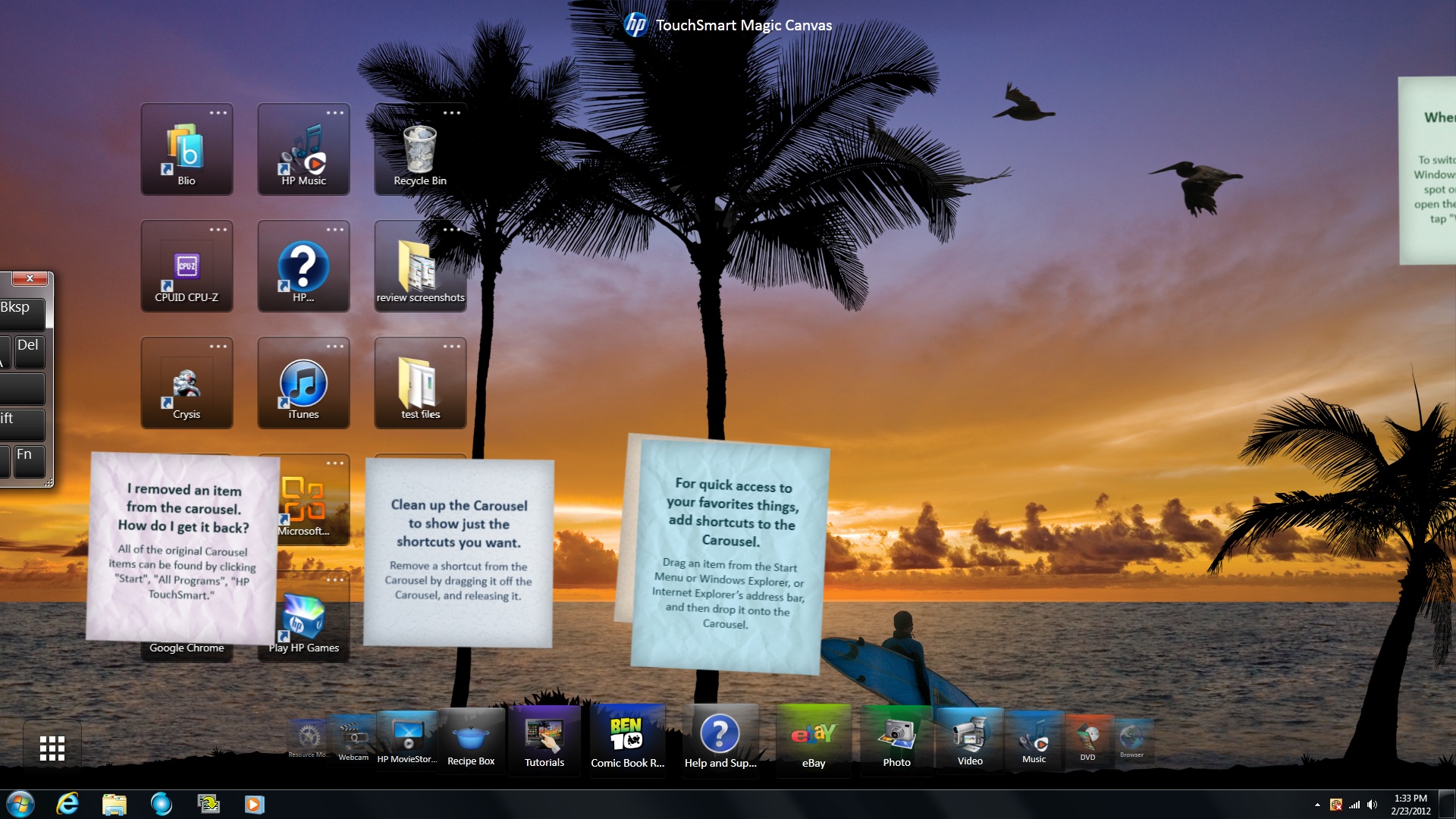This screenshot has height=819, width=1456.
Task: Open the Recycle Bin tile
Action: click(x=420, y=149)
